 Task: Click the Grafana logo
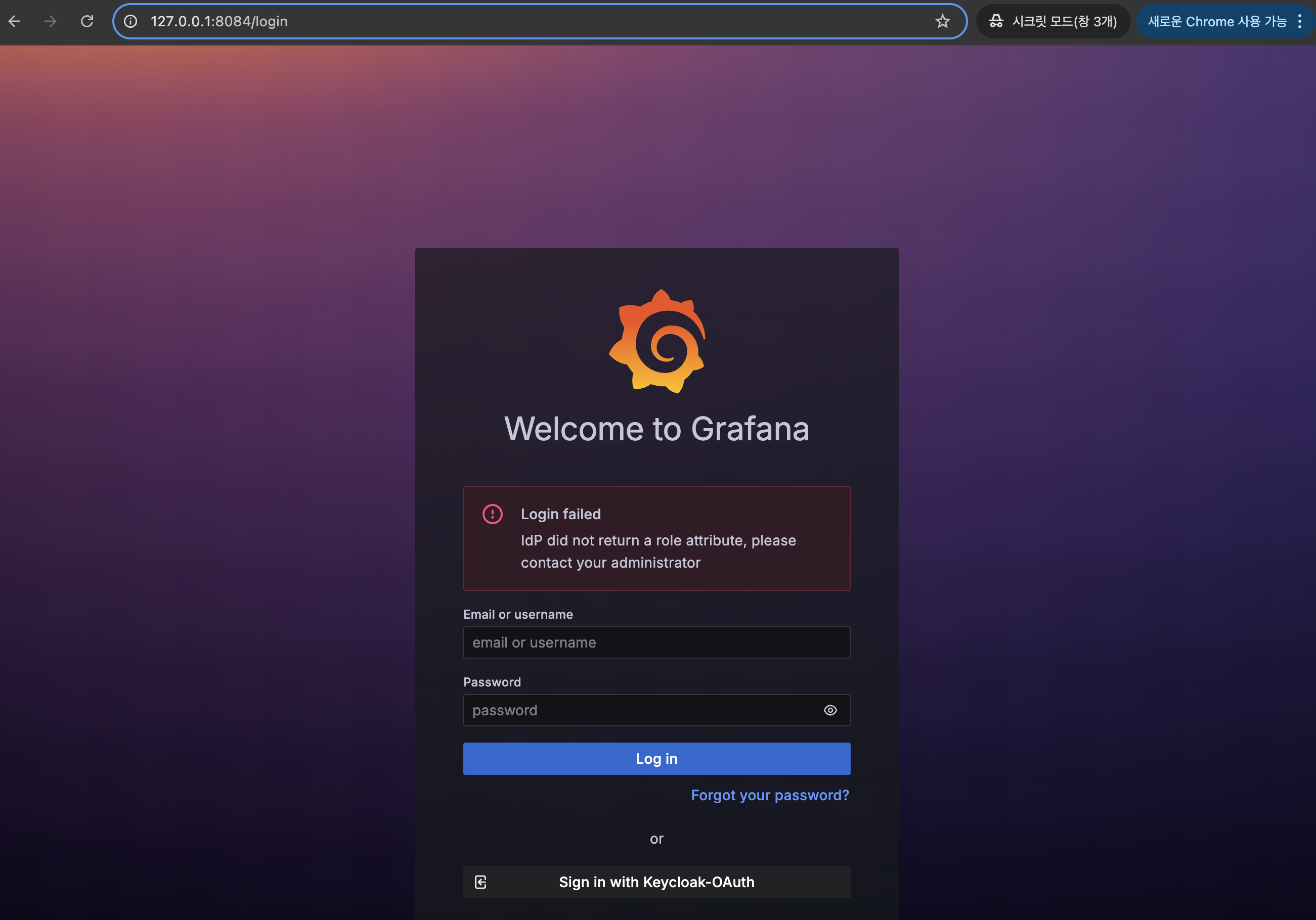click(657, 341)
